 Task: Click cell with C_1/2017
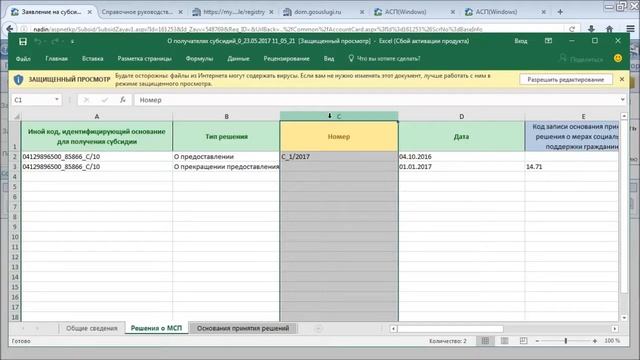pyautogui.click(x=339, y=156)
